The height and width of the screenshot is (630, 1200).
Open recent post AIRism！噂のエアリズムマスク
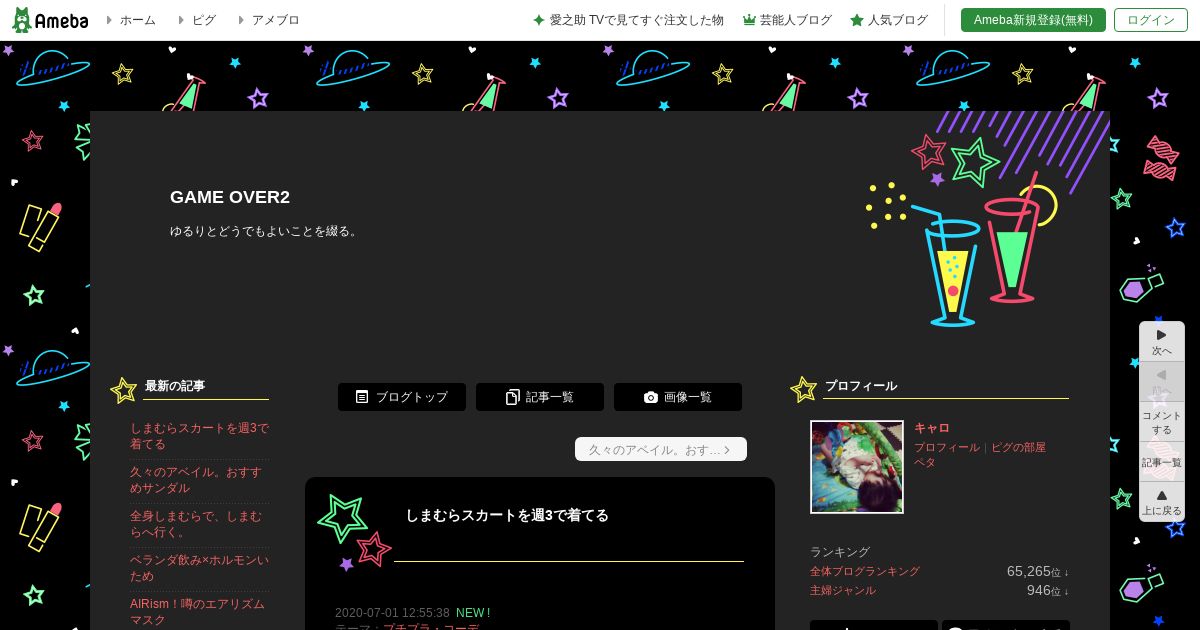[199, 612]
